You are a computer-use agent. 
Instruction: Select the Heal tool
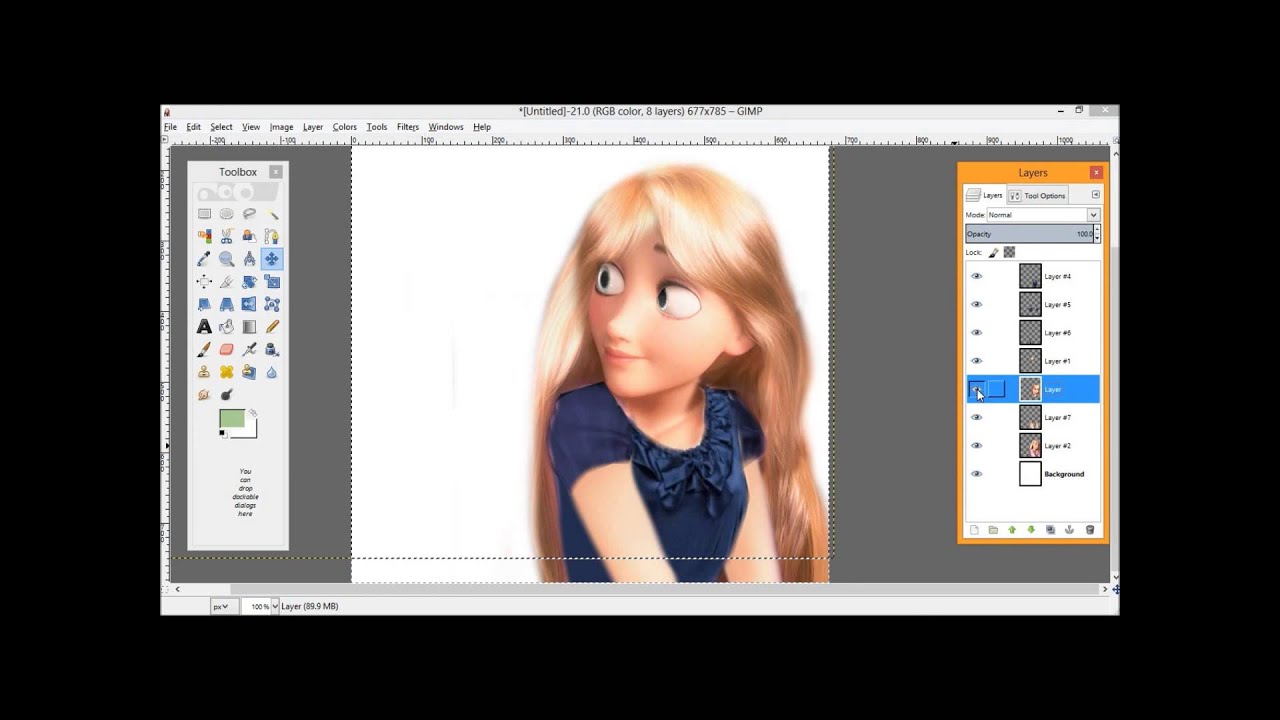pos(227,372)
